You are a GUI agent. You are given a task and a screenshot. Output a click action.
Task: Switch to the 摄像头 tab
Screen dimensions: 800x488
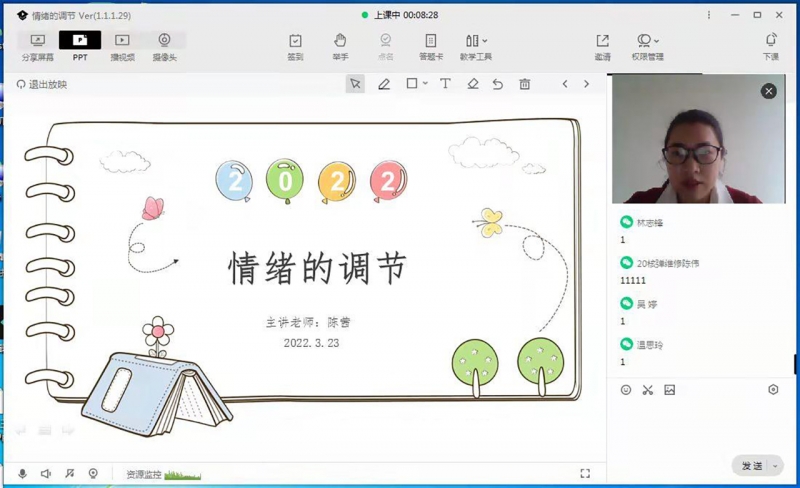pos(164,46)
